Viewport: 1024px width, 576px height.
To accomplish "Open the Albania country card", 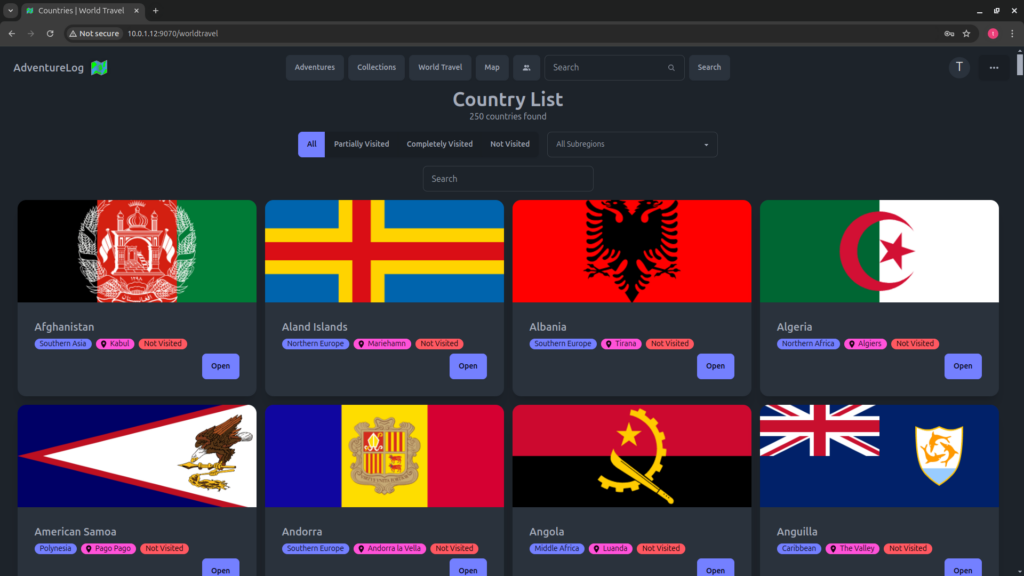I will 716,366.
